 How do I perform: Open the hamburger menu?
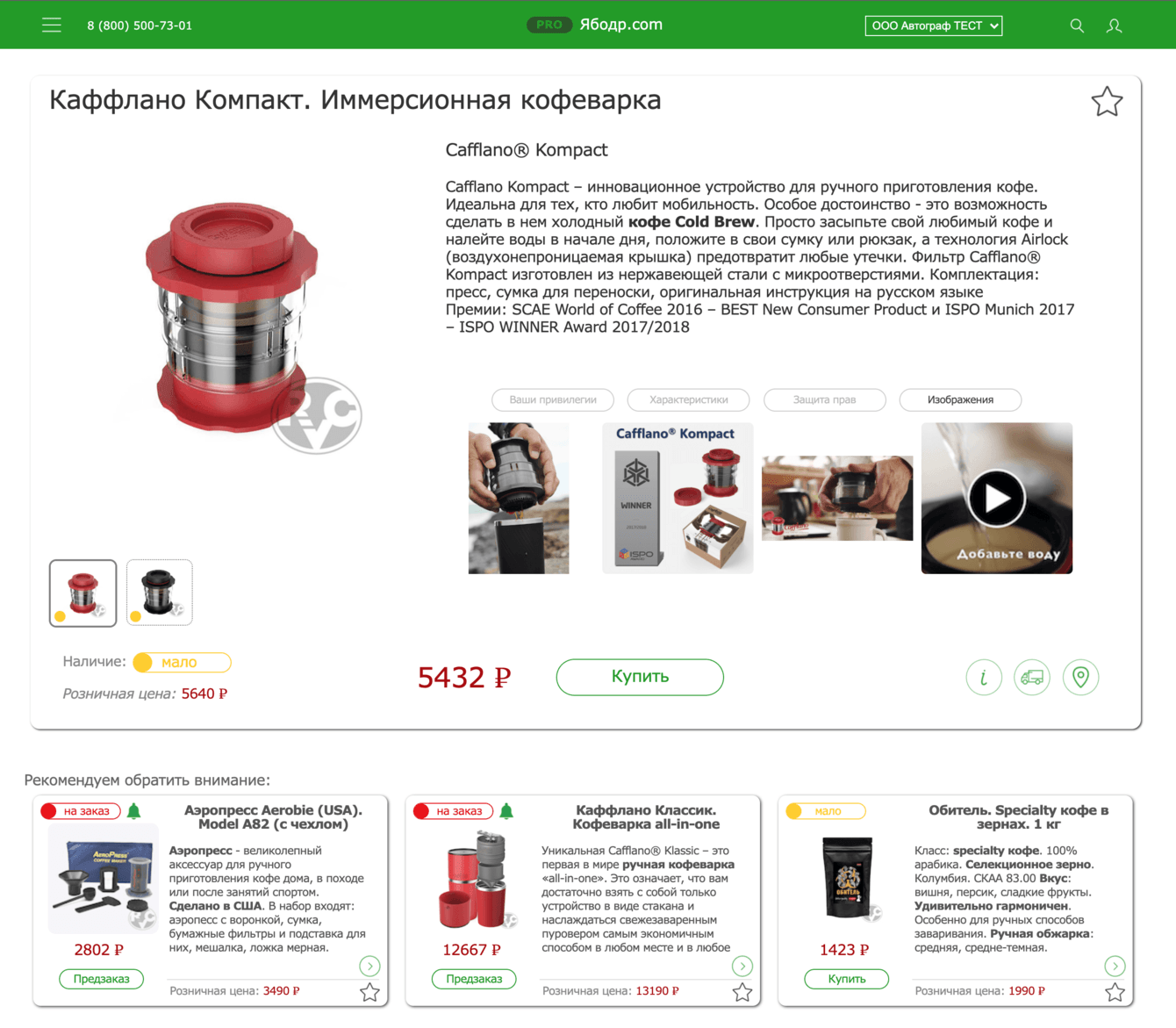tap(52, 25)
